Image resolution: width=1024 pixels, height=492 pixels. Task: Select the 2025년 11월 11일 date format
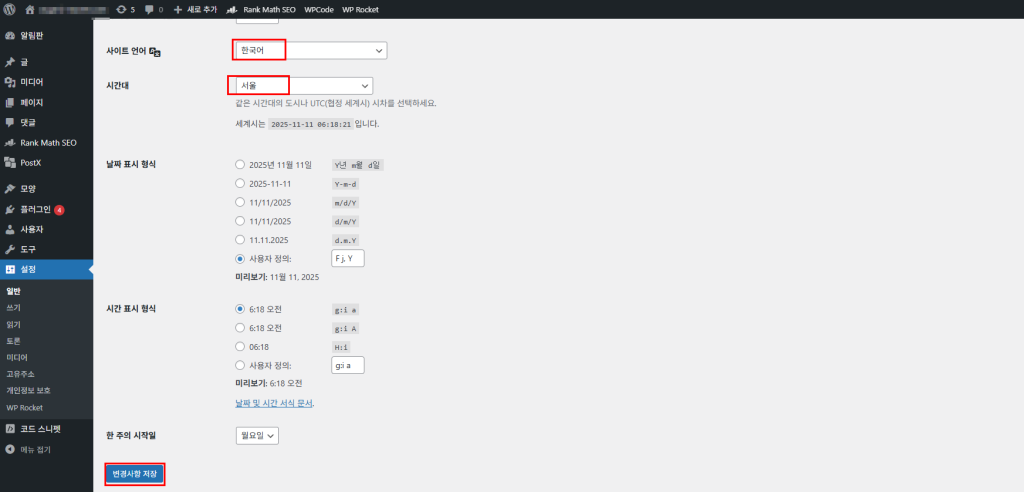tap(240, 165)
